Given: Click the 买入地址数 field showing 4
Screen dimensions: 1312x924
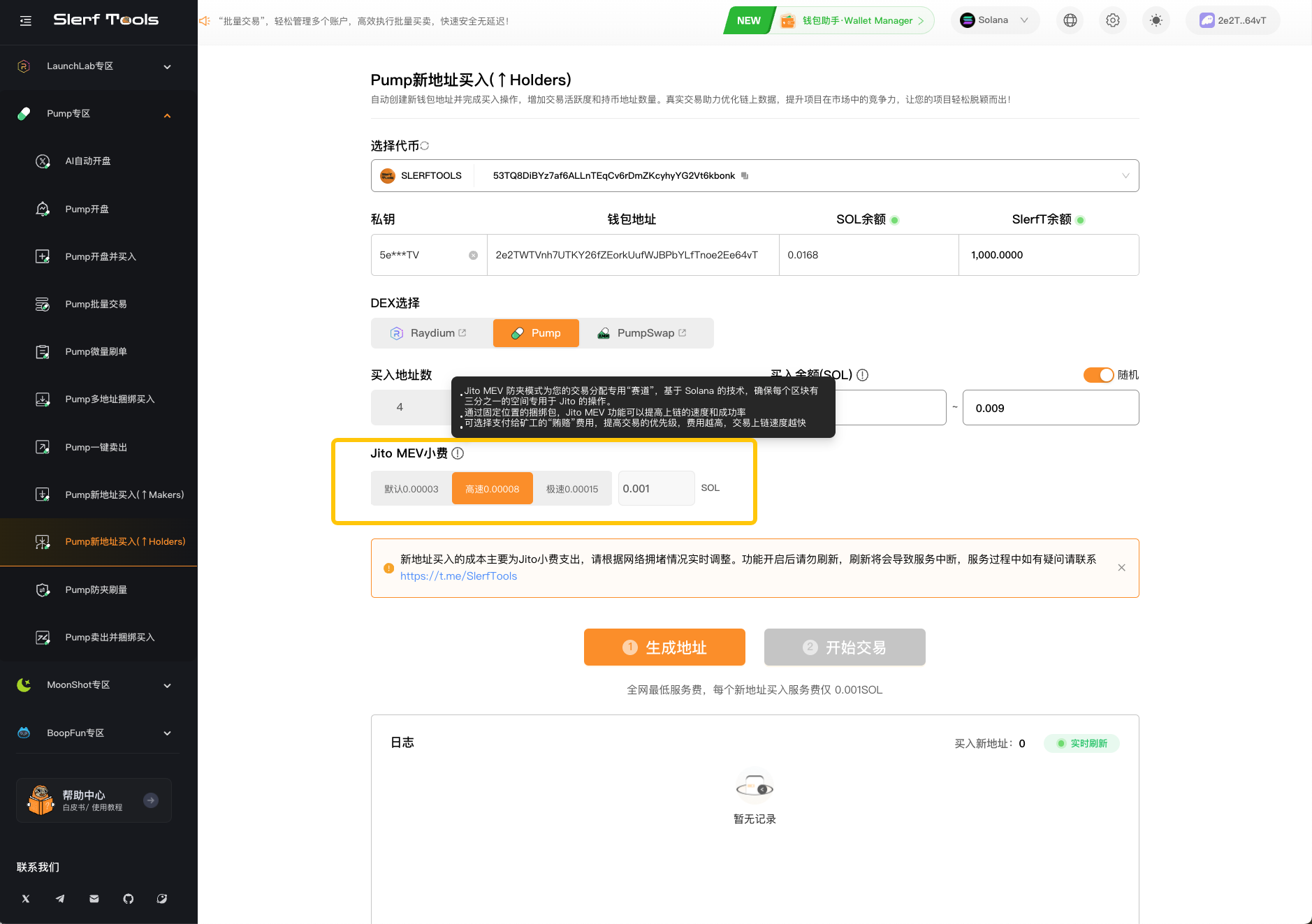Looking at the screenshot, I should coord(411,407).
